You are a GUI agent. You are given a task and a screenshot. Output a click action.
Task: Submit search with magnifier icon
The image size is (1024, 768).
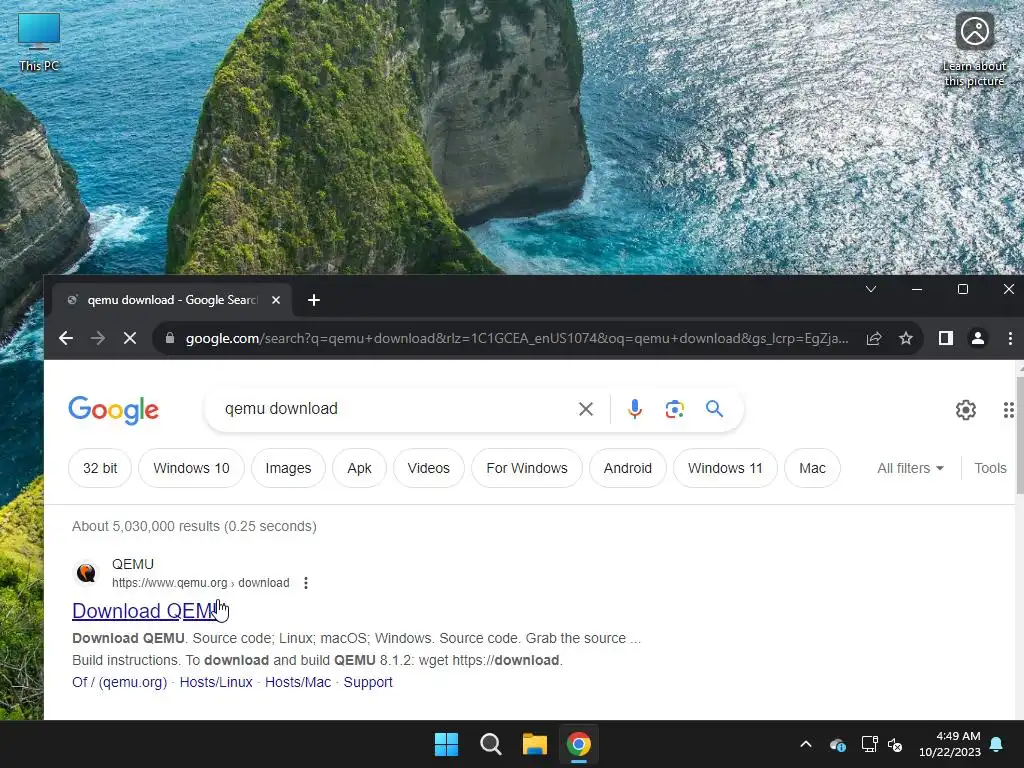click(714, 409)
